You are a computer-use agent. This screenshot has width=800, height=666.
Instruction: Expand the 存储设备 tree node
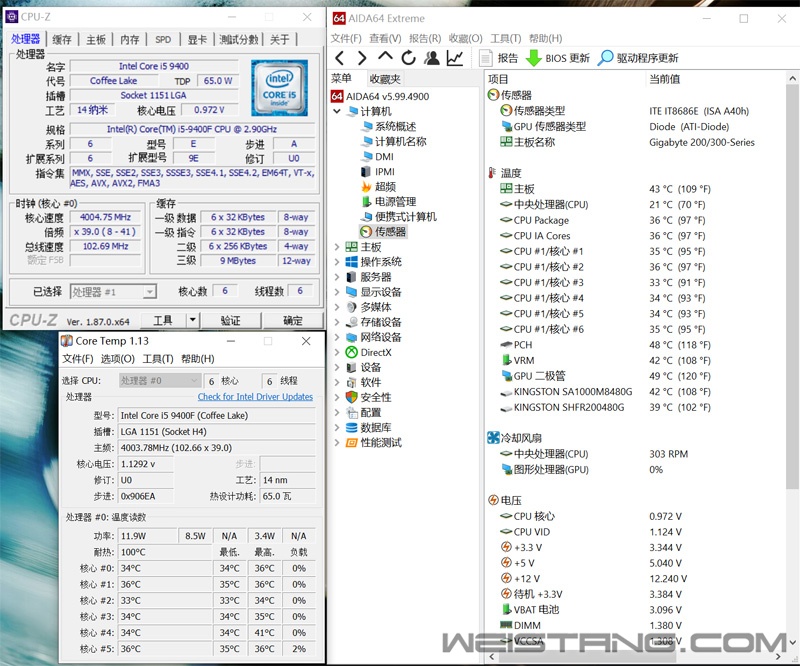tap(337, 322)
